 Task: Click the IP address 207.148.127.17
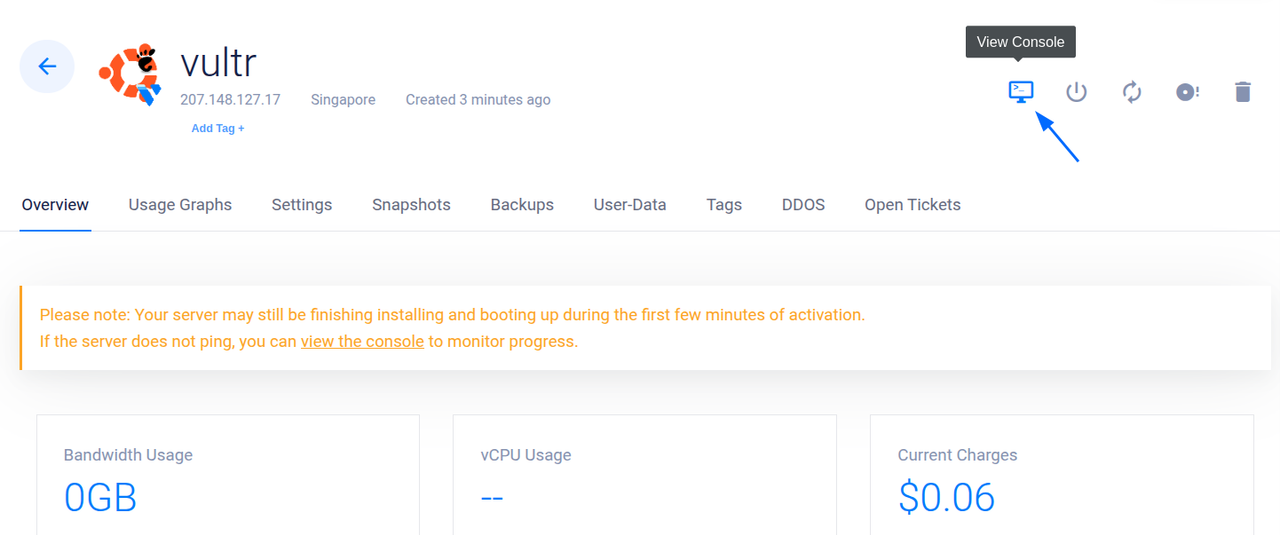click(230, 100)
